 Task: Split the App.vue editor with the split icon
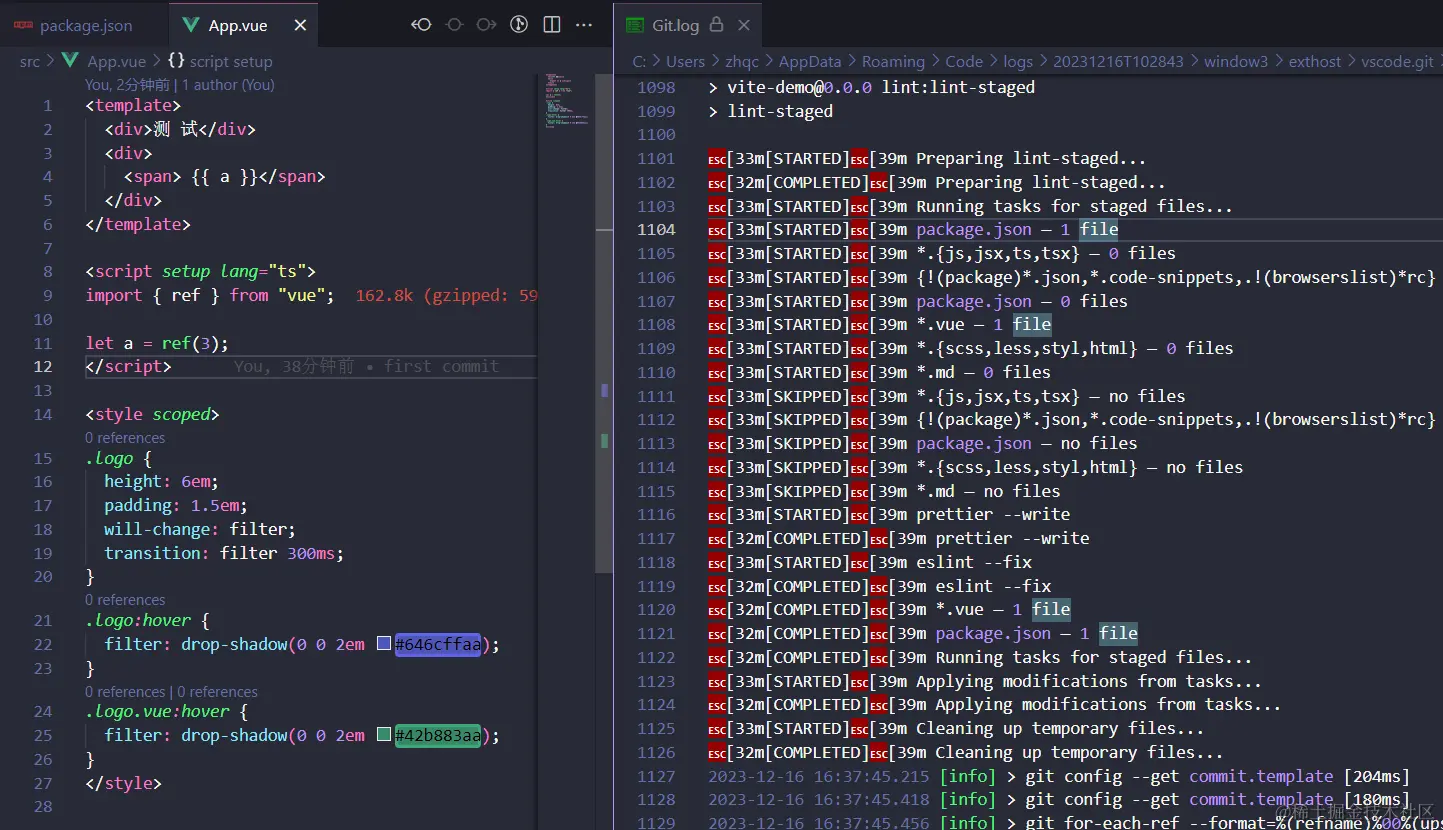(551, 24)
